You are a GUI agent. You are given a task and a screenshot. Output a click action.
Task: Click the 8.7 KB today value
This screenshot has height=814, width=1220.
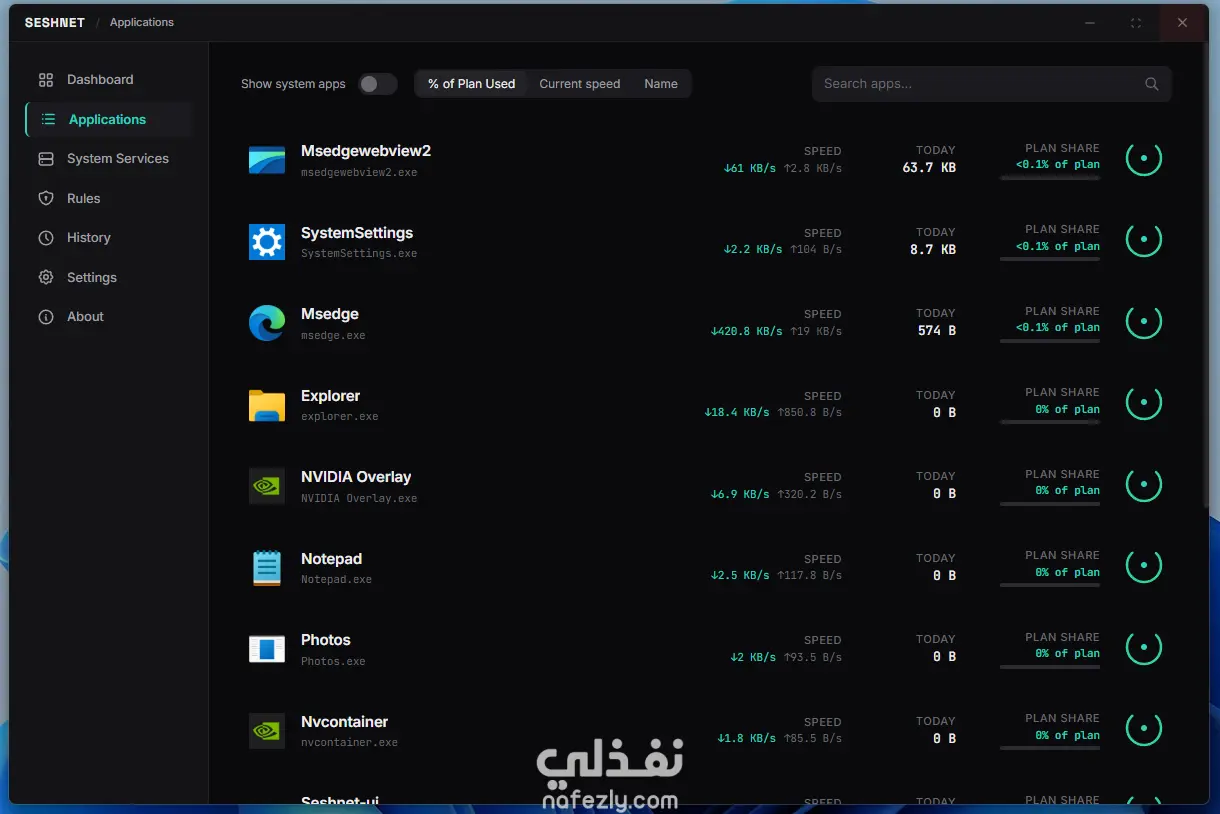(x=933, y=250)
